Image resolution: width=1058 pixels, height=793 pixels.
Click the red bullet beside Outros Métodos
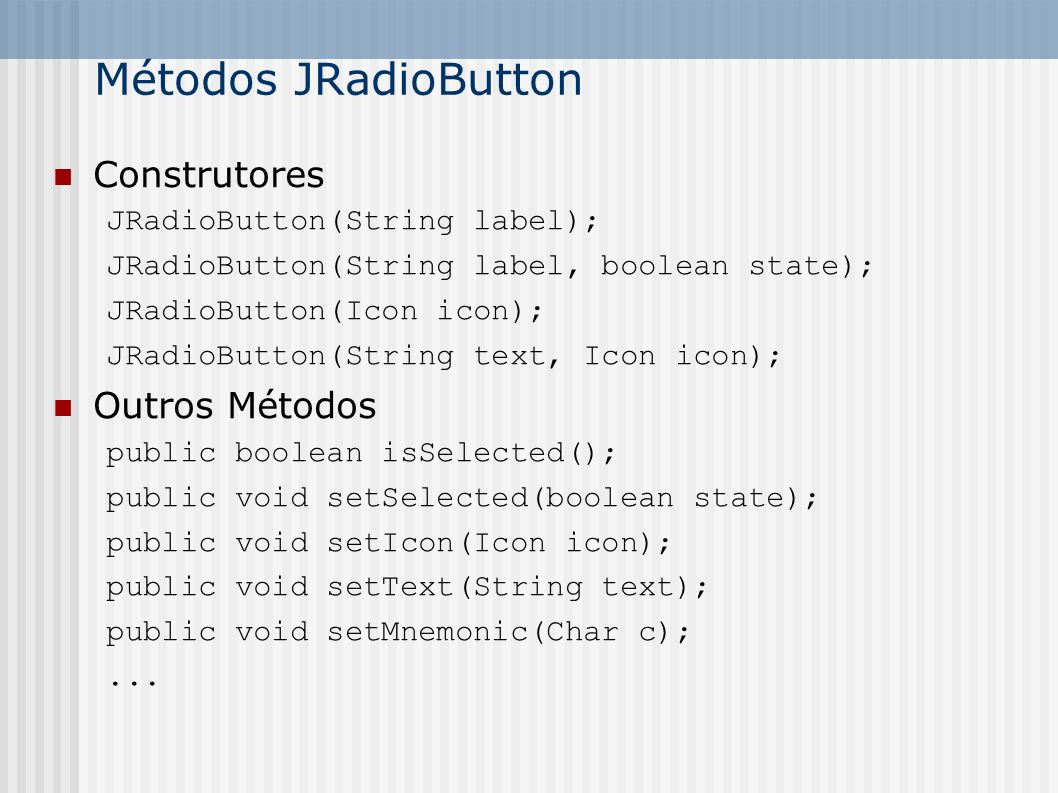[63, 408]
